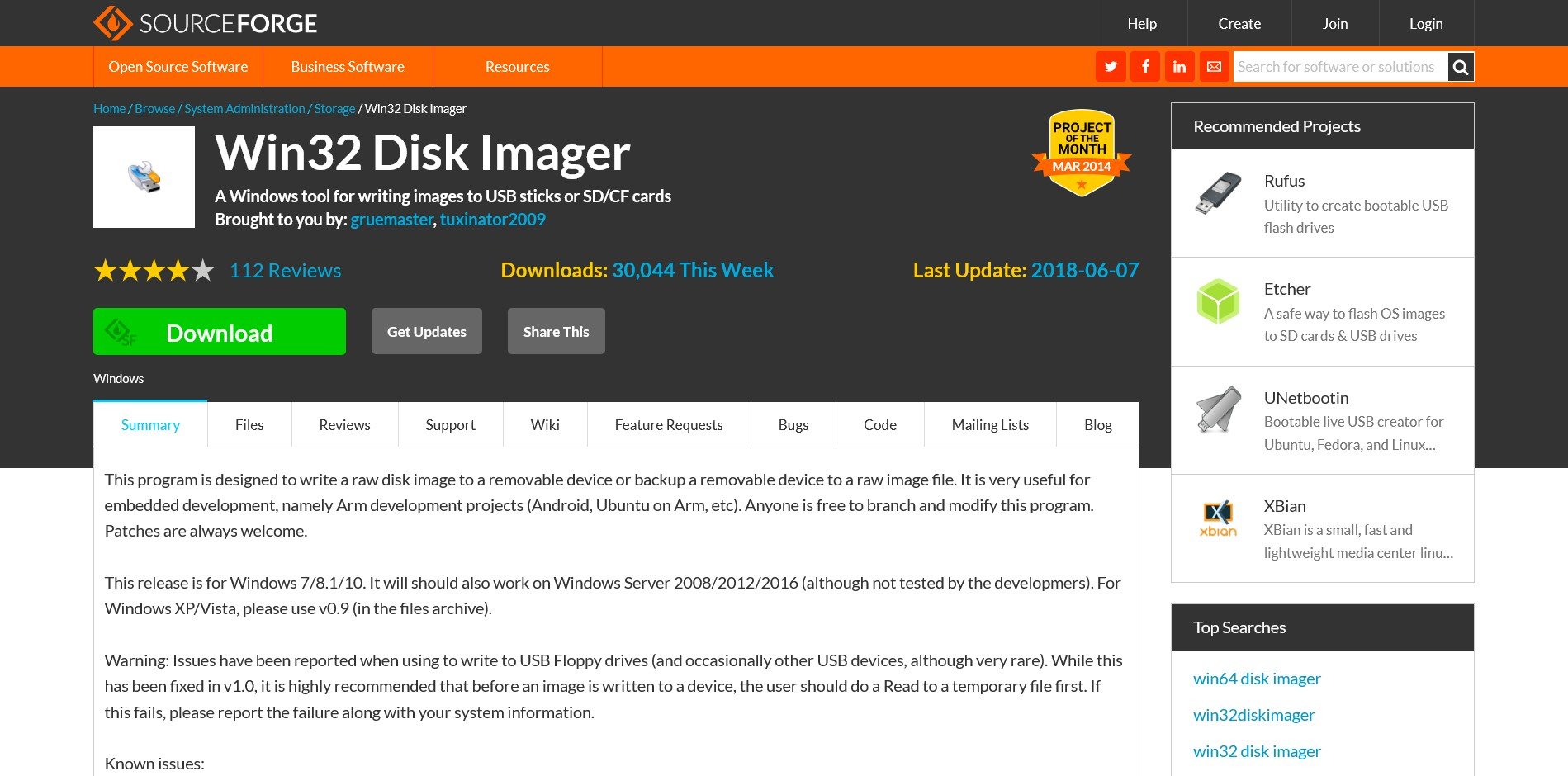Open the Resources menu
The width and height of the screenshot is (1568, 776).
tap(517, 67)
